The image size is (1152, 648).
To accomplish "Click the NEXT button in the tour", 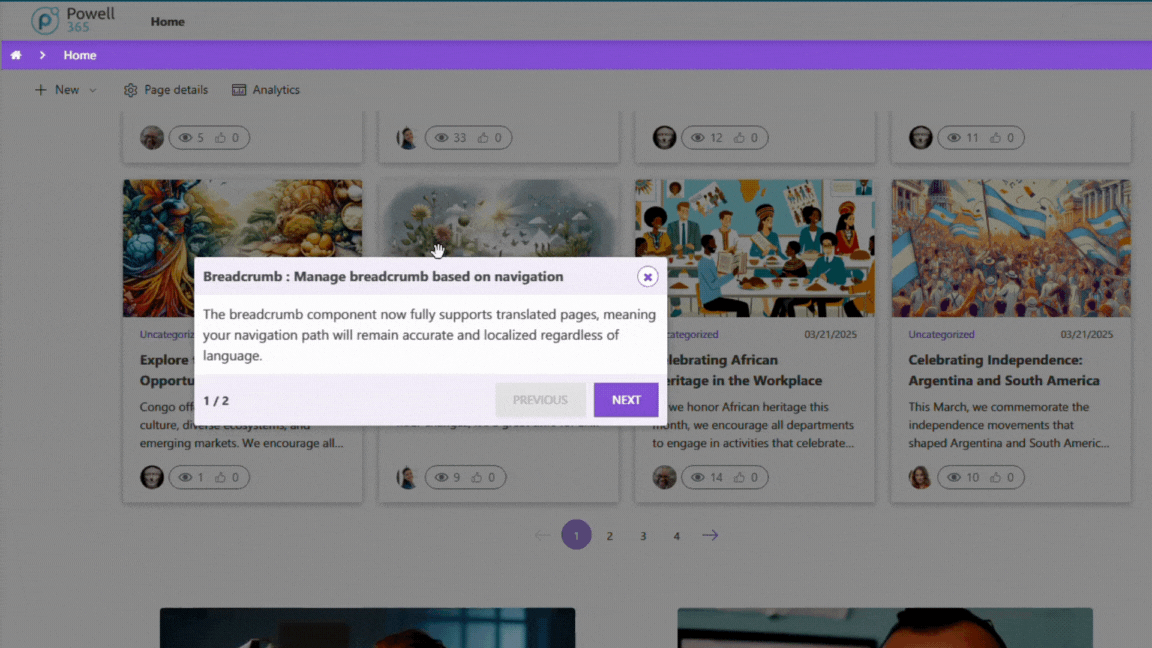I will [x=626, y=400].
